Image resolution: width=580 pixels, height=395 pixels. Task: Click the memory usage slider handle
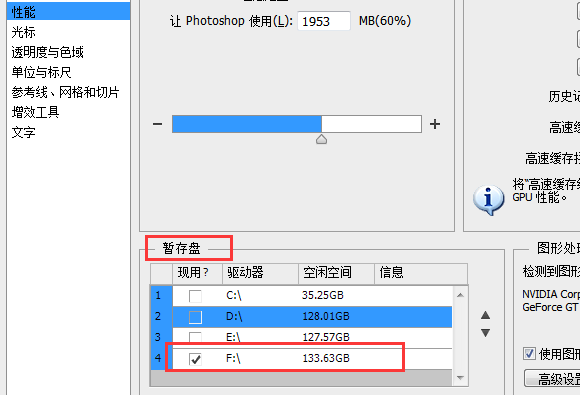click(321, 139)
